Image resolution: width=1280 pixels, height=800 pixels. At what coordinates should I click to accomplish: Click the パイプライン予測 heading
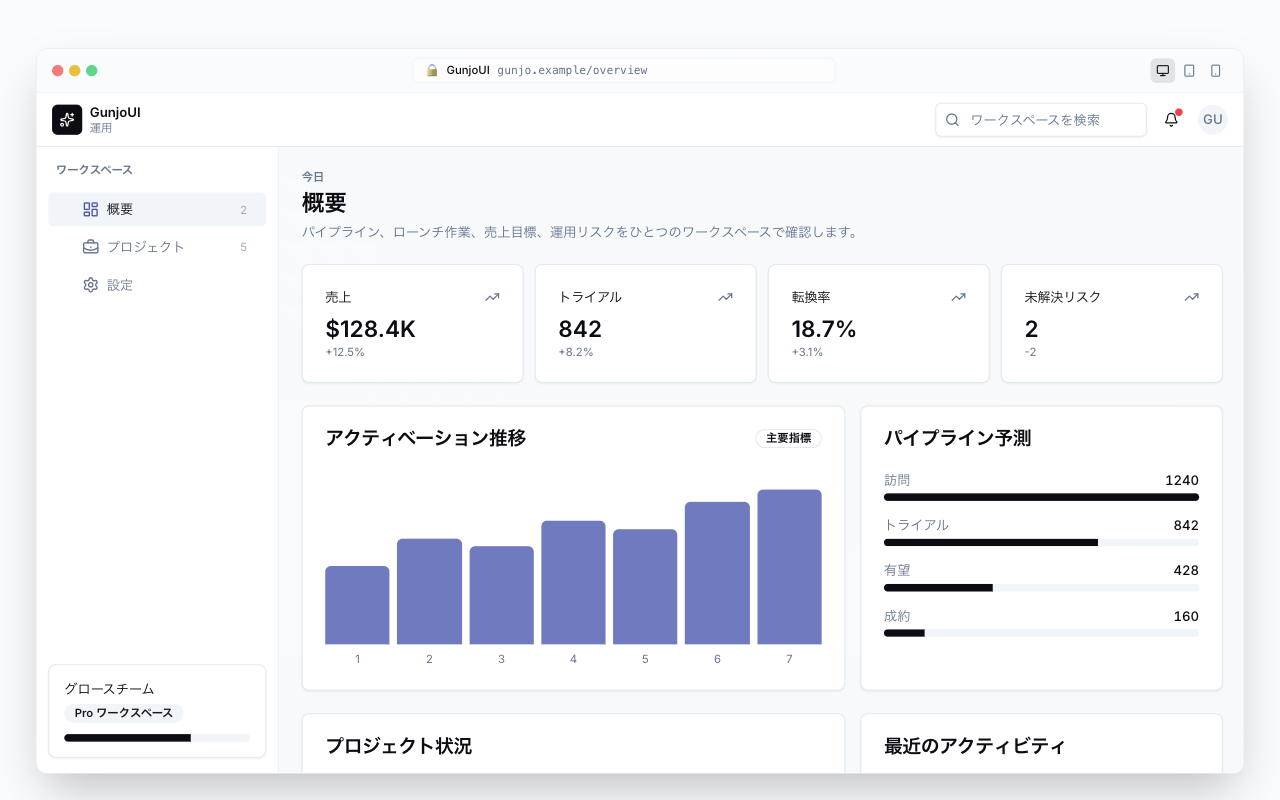click(958, 438)
